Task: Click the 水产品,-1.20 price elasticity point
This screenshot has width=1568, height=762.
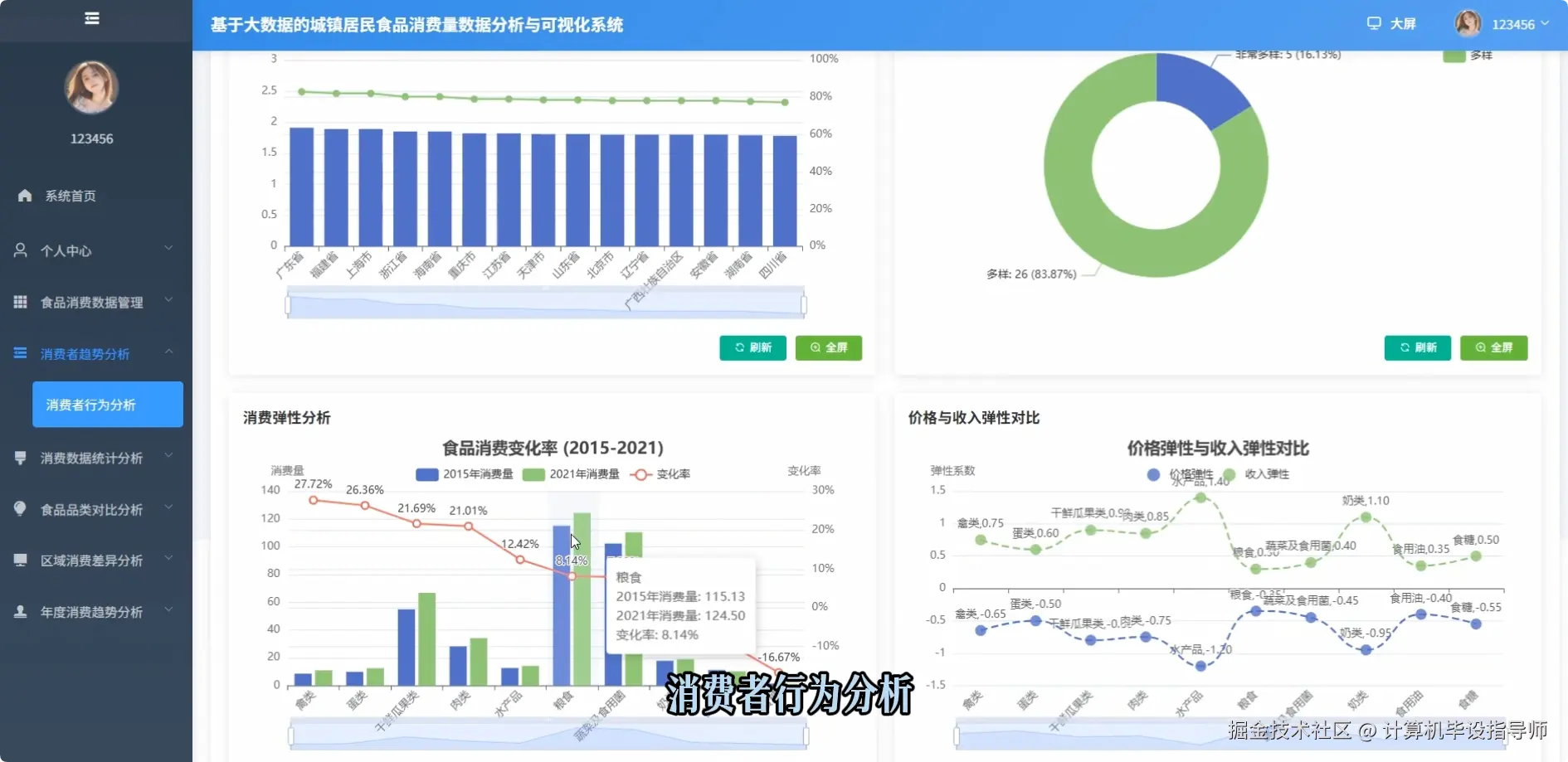Action: (x=1200, y=666)
